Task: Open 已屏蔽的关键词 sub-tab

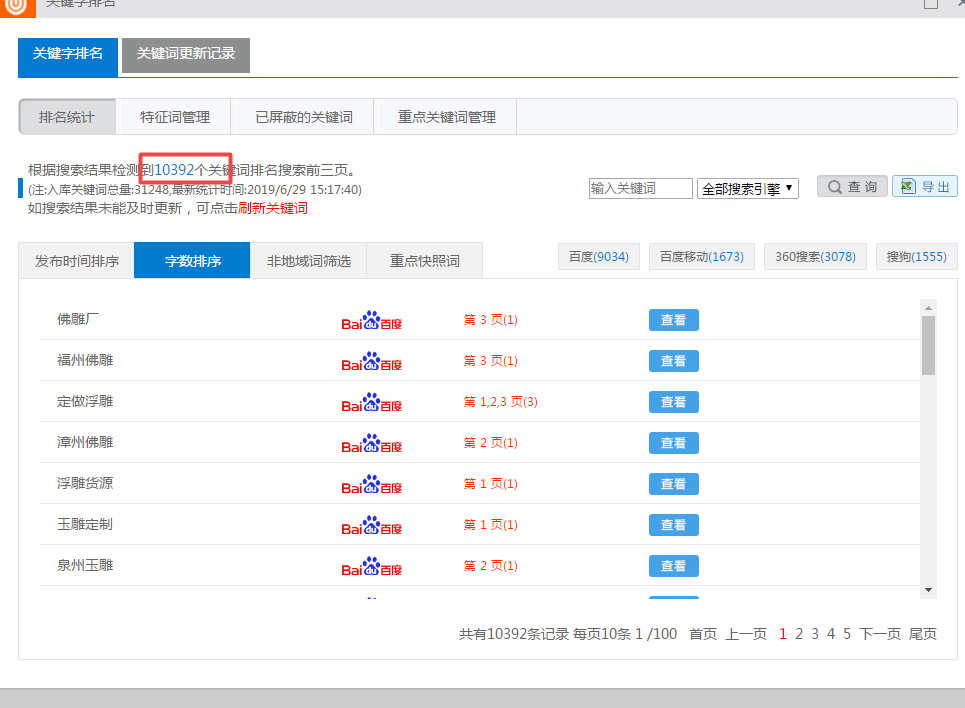Action: click(304, 117)
